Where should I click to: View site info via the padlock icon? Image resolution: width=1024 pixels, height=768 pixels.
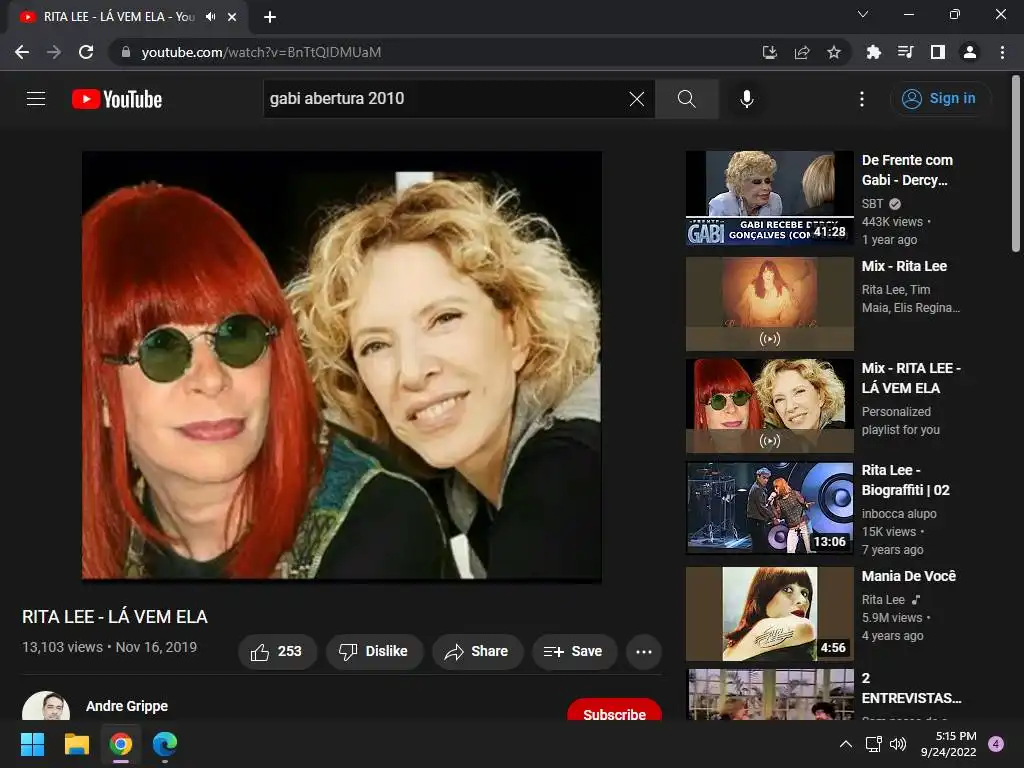click(x=126, y=52)
